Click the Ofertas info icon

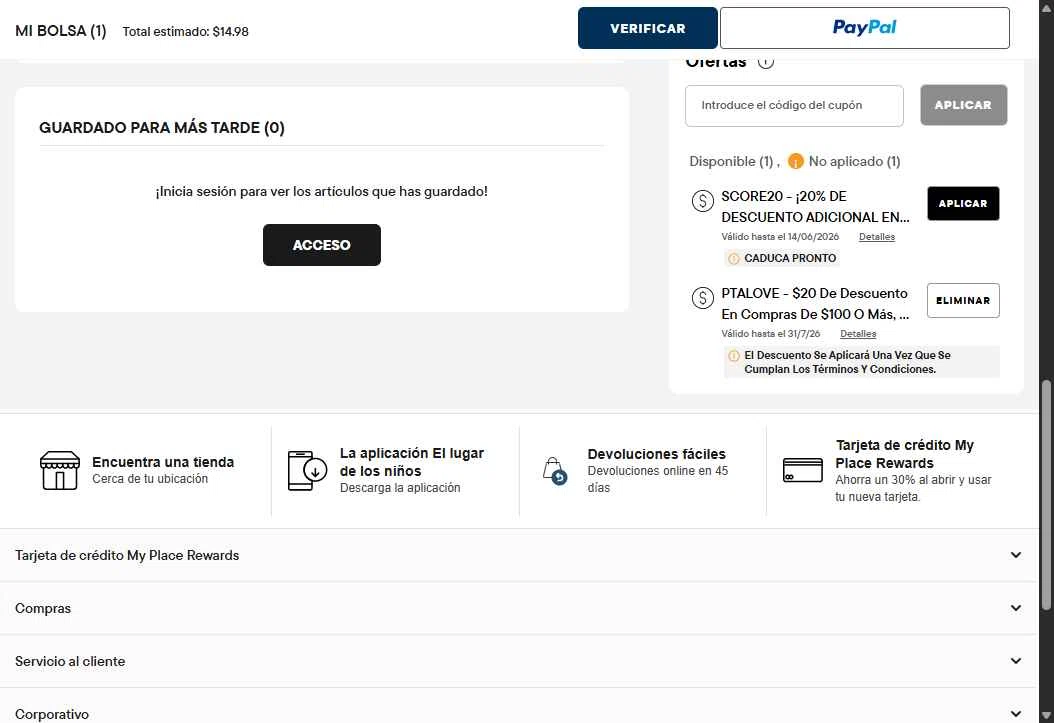click(x=766, y=62)
